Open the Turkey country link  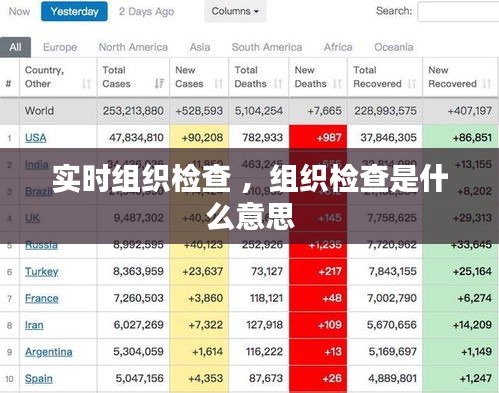[42, 272]
